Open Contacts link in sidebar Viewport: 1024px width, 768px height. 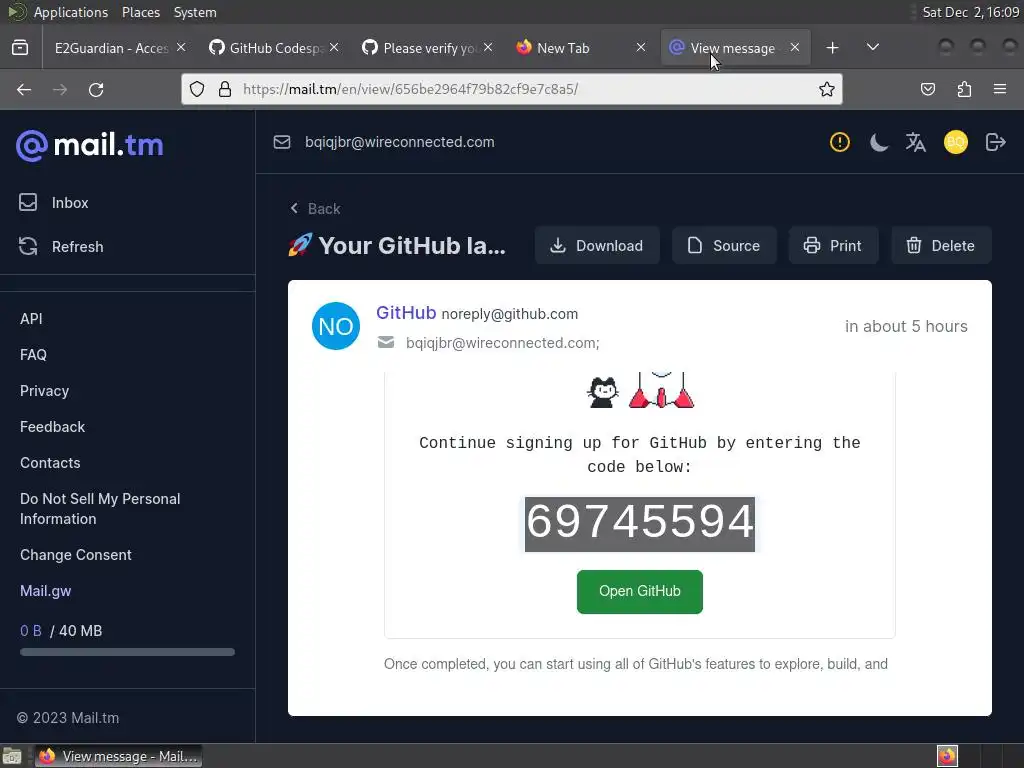tap(50, 462)
